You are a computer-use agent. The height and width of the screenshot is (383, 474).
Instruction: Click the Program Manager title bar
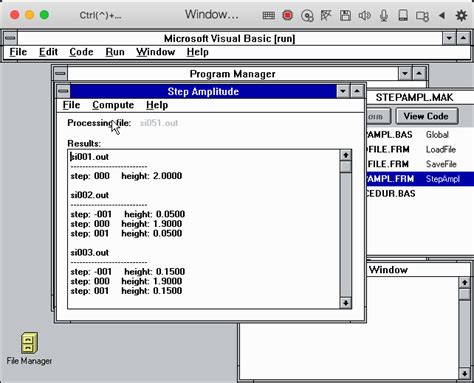pos(233,74)
